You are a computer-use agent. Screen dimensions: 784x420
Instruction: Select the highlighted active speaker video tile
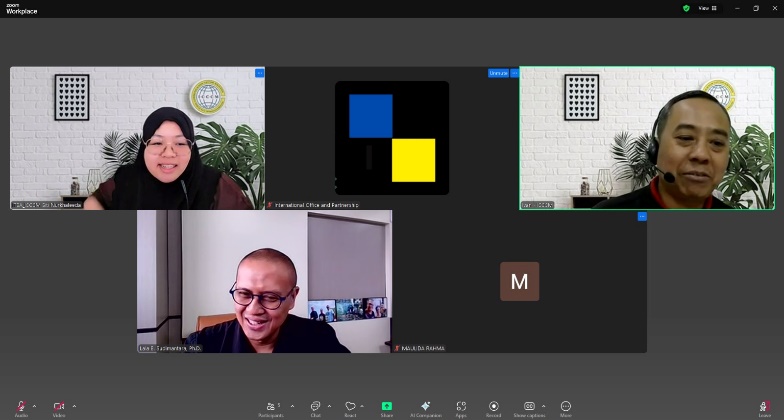point(647,138)
